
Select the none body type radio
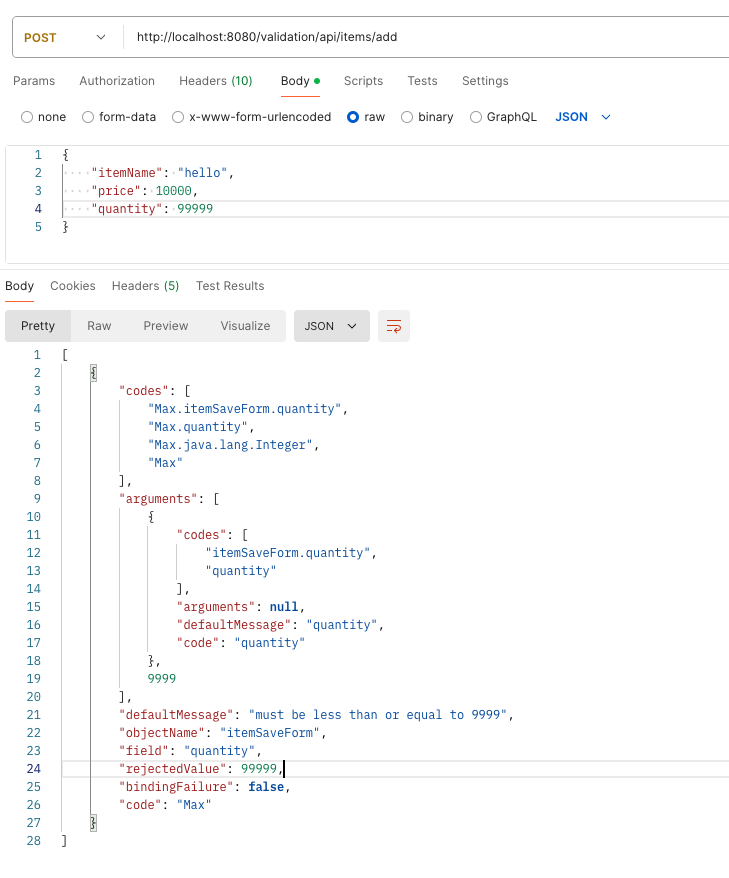[27, 117]
